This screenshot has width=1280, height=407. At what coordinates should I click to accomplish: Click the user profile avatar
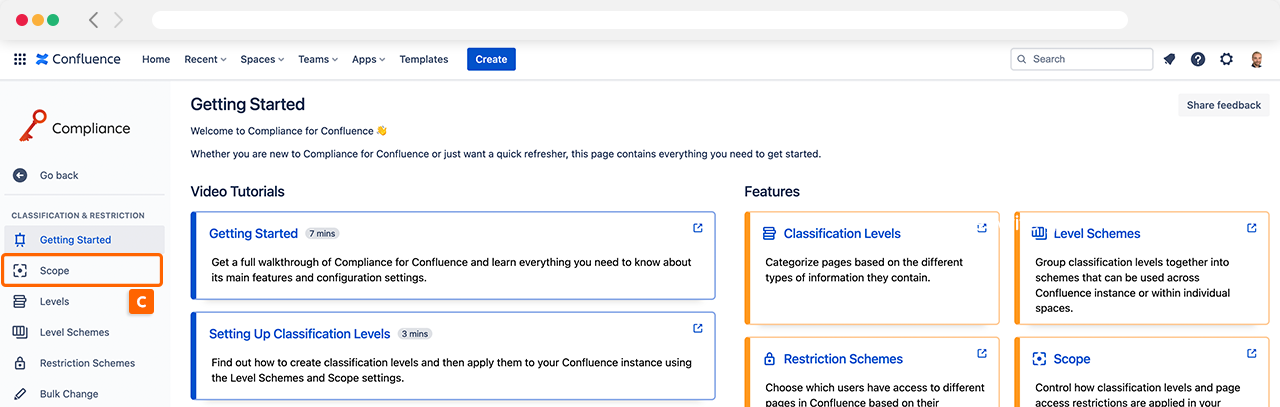1256,59
